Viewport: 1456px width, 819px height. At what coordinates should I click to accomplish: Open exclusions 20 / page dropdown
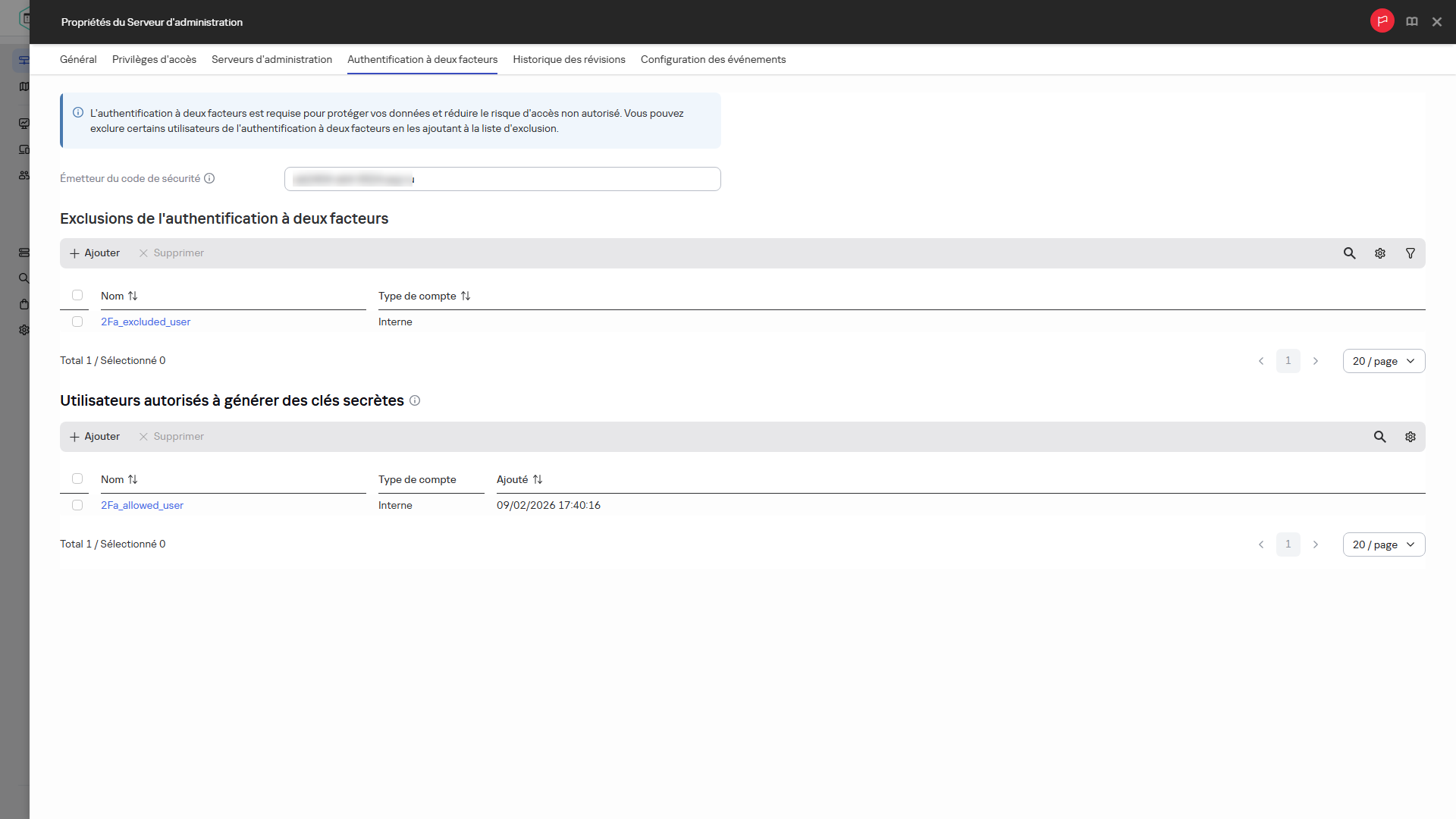click(x=1383, y=361)
